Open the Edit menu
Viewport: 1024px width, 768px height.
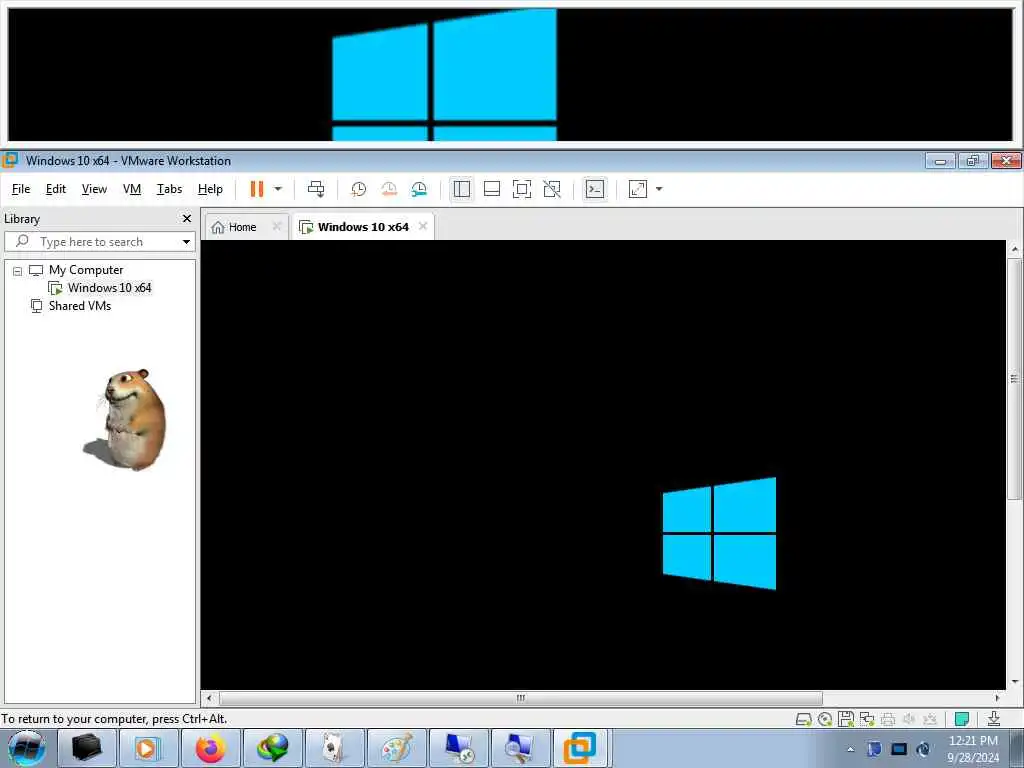click(56, 189)
